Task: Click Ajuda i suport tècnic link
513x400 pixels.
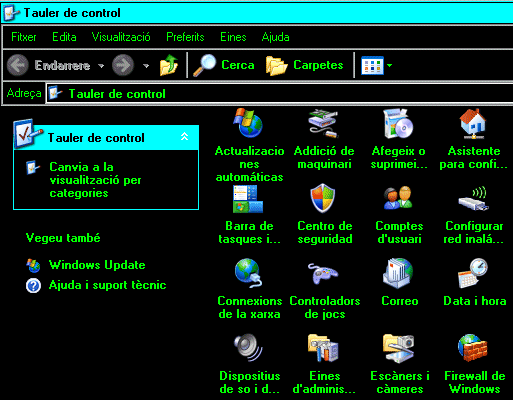Action: click(107, 285)
